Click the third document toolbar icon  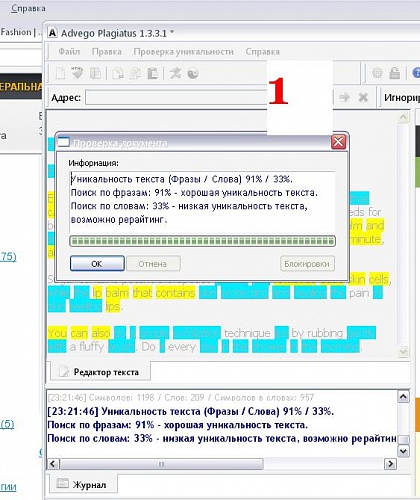[95, 73]
